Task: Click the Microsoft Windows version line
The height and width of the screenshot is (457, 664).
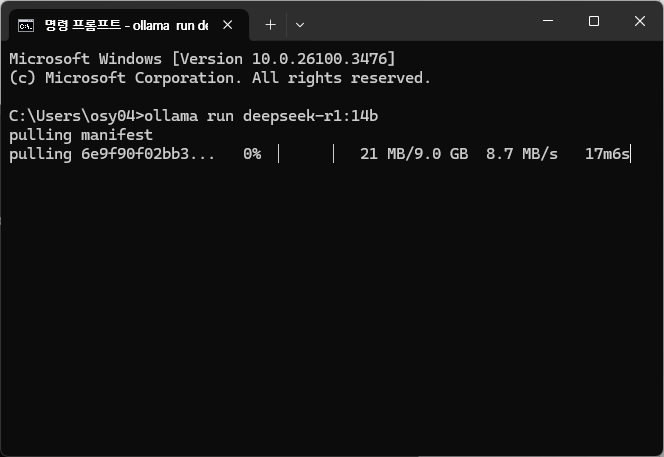Action: pyautogui.click(x=202, y=58)
